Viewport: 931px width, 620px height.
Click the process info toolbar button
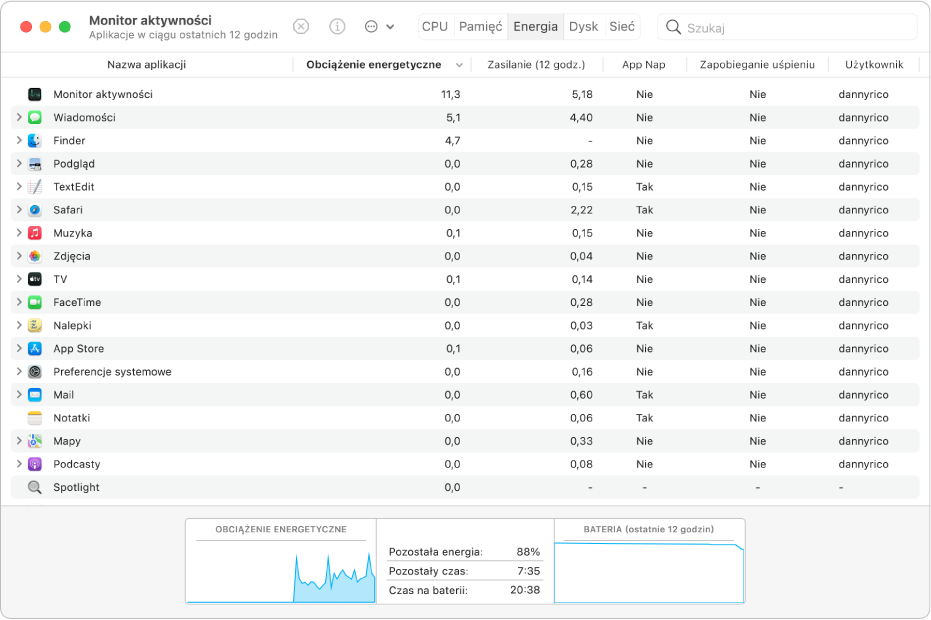coord(337,27)
